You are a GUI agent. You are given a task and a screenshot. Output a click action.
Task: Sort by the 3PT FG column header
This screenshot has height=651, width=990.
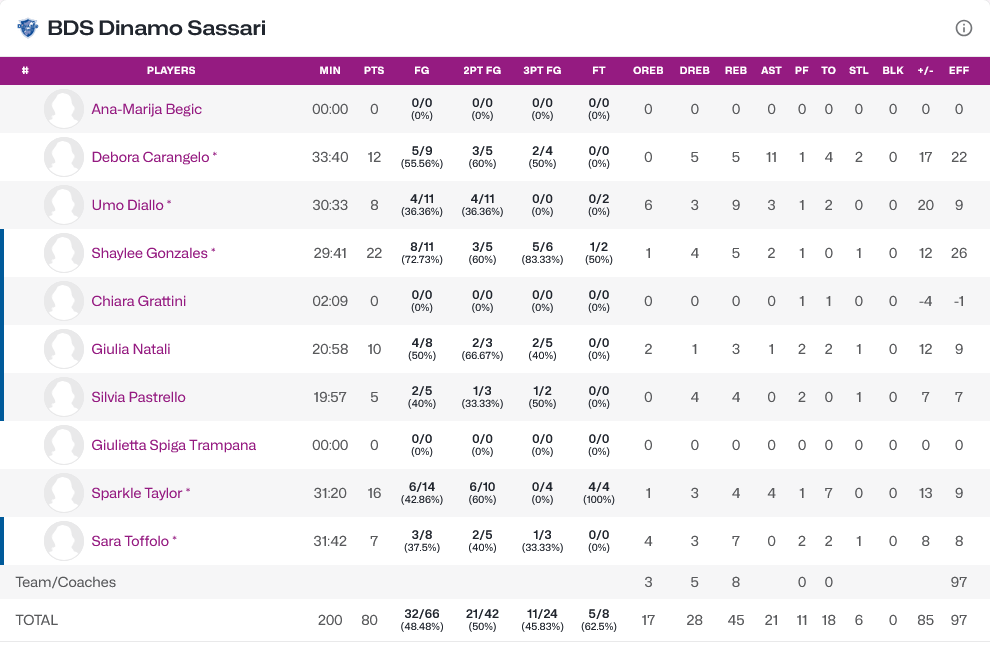click(x=542, y=71)
